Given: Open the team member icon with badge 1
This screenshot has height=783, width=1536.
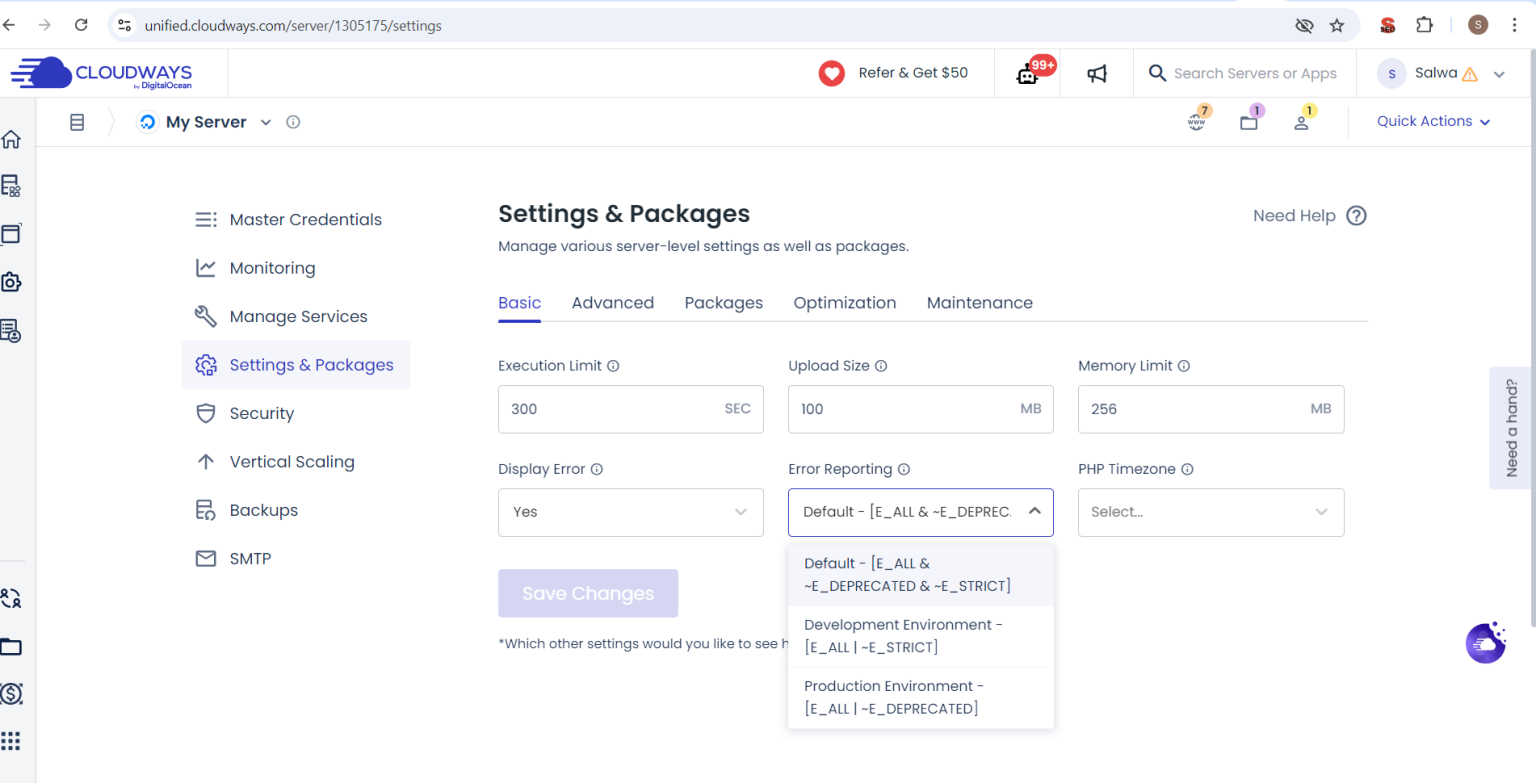Looking at the screenshot, I should (1301, 122).
